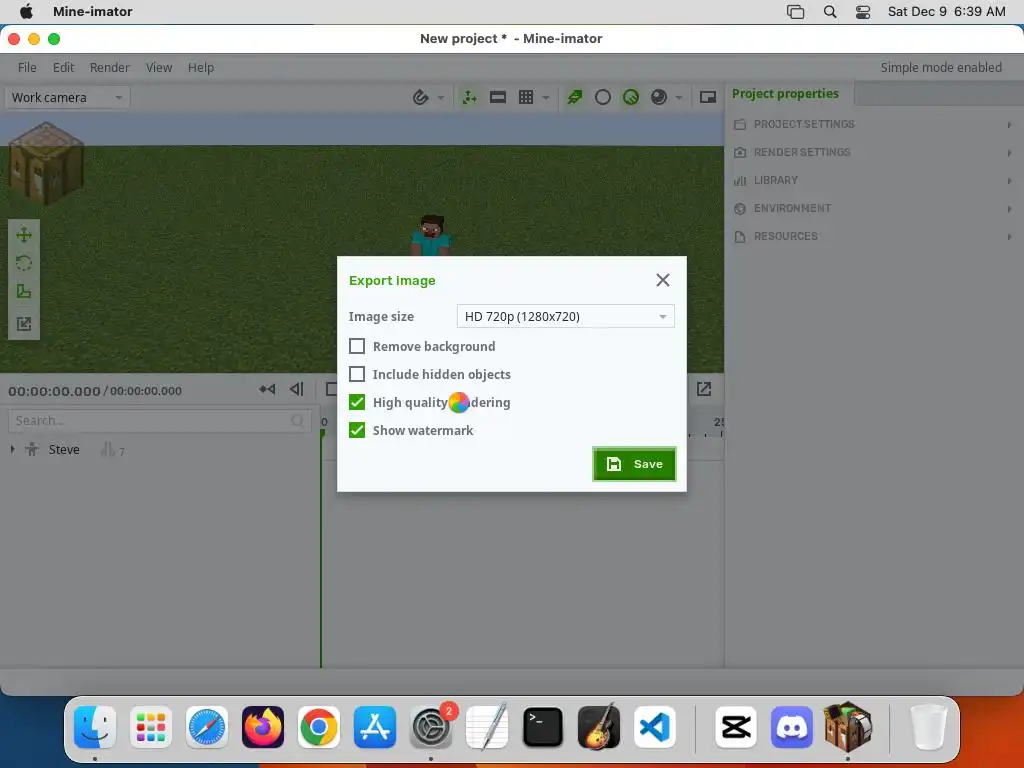Screen dimensions: 1024x768
Task: Select the rotate tool icon
Action: tap(24, 263)
